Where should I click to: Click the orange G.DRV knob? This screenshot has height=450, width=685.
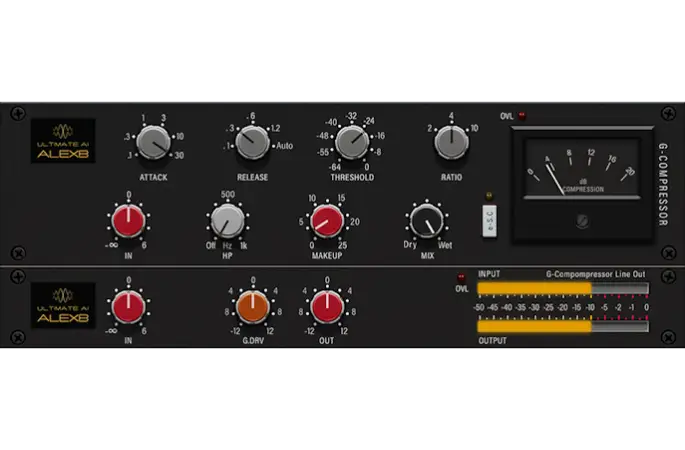(254, 307)
